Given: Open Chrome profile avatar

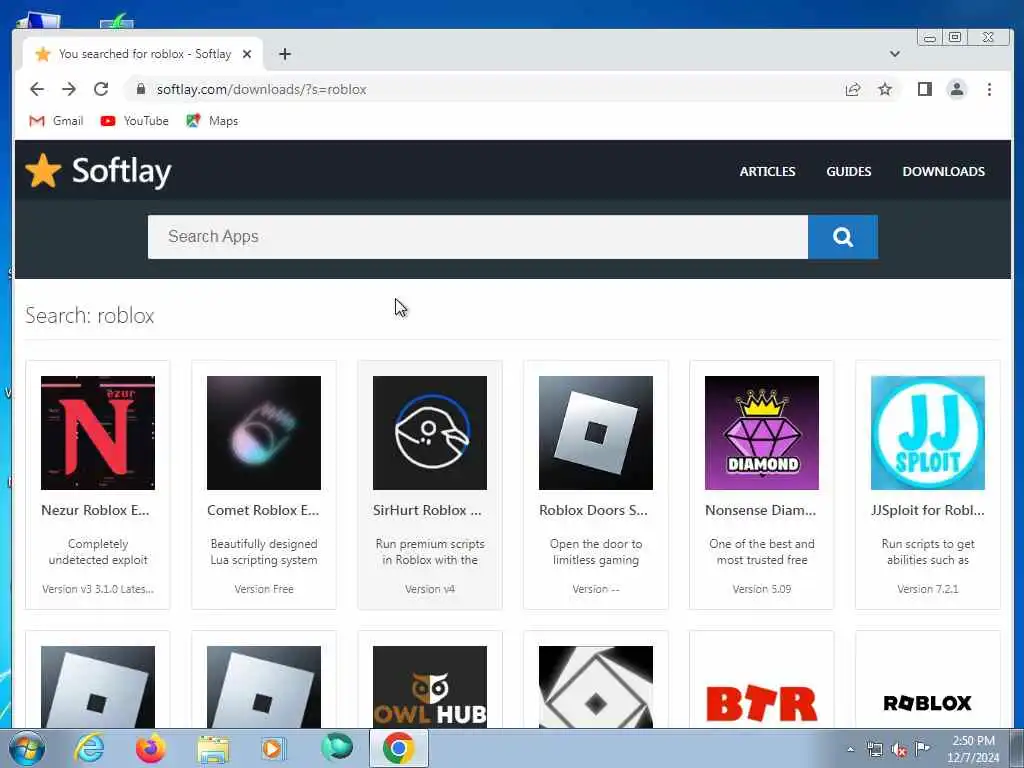Looking at the screenshot, I should pyautogui.click(x=957, y=89).
